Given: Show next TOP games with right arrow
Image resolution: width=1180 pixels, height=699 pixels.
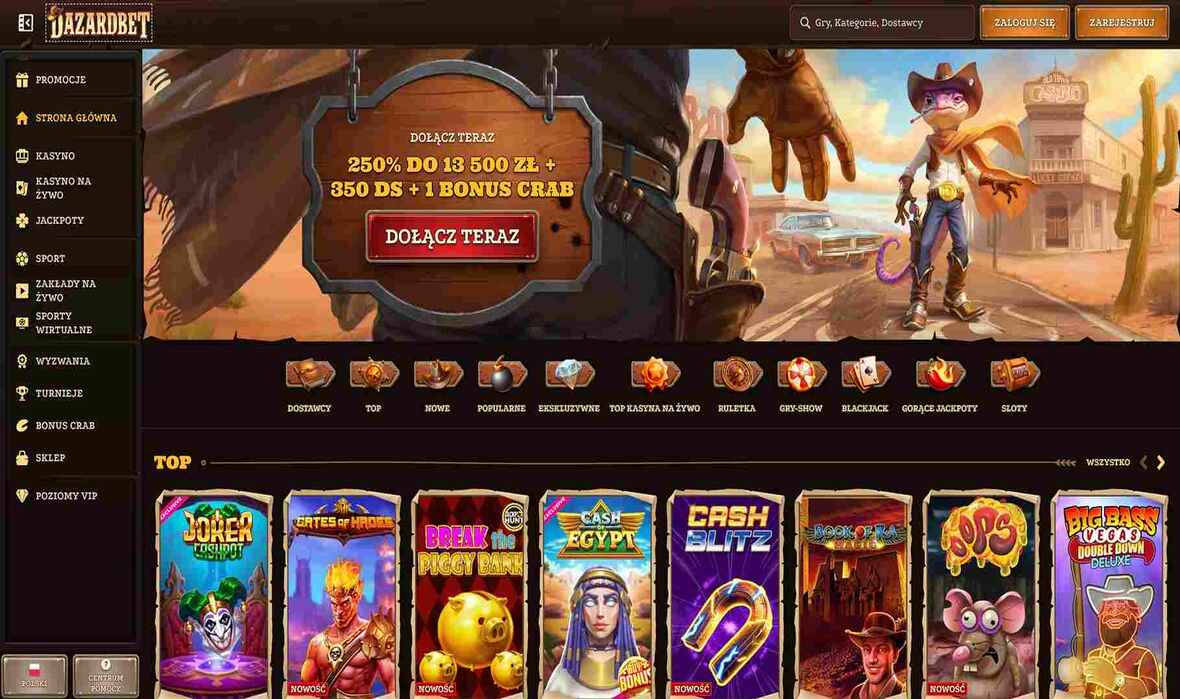Looking at the screenshot, I should (x=1161, y=463).
